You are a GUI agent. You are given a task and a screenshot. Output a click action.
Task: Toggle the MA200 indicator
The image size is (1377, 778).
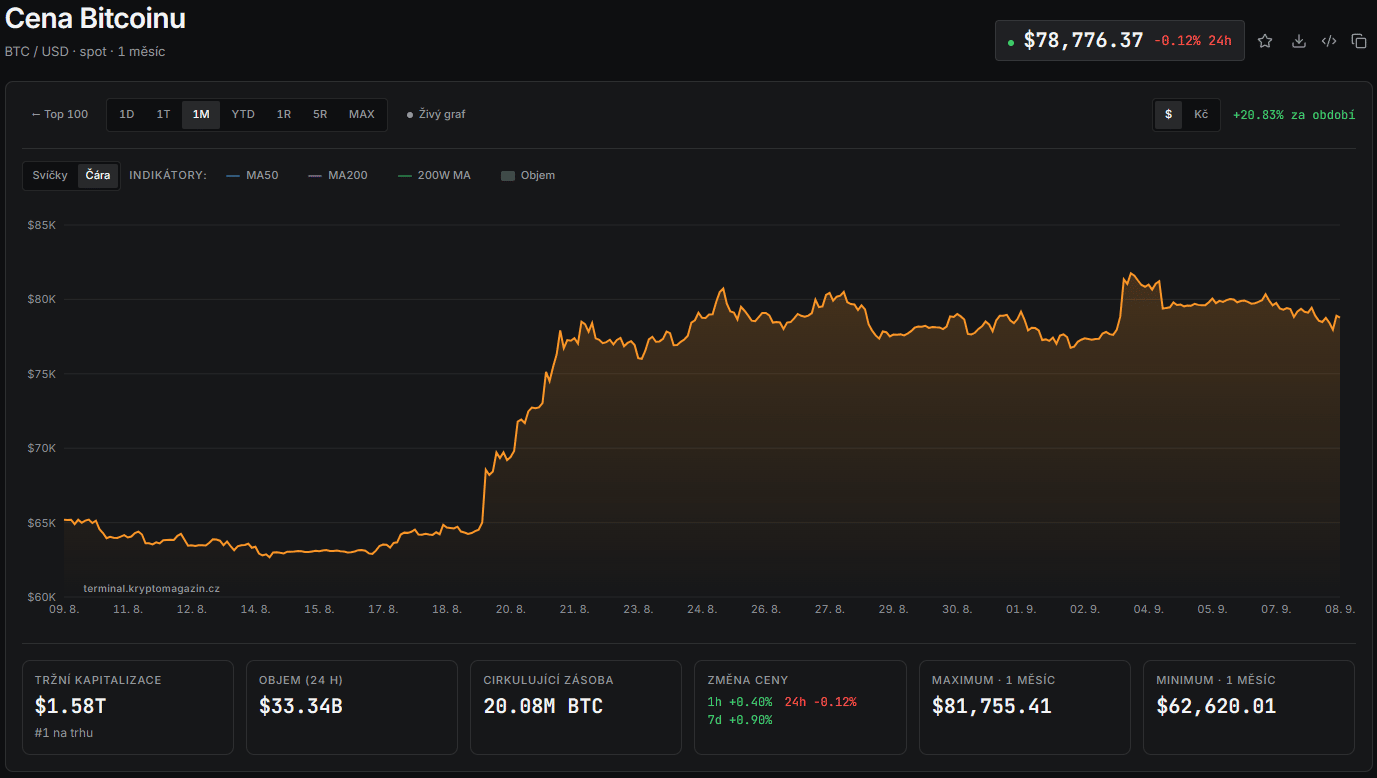pyautogui.click(x=338, y=175)
